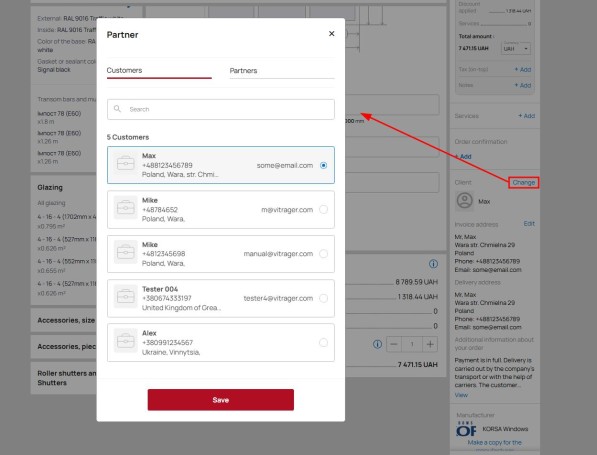Click briefcase icon for Mike +48784652
The height and width of the screenshot is (455, 597).
pyautogui.click(x=126, y=208)
